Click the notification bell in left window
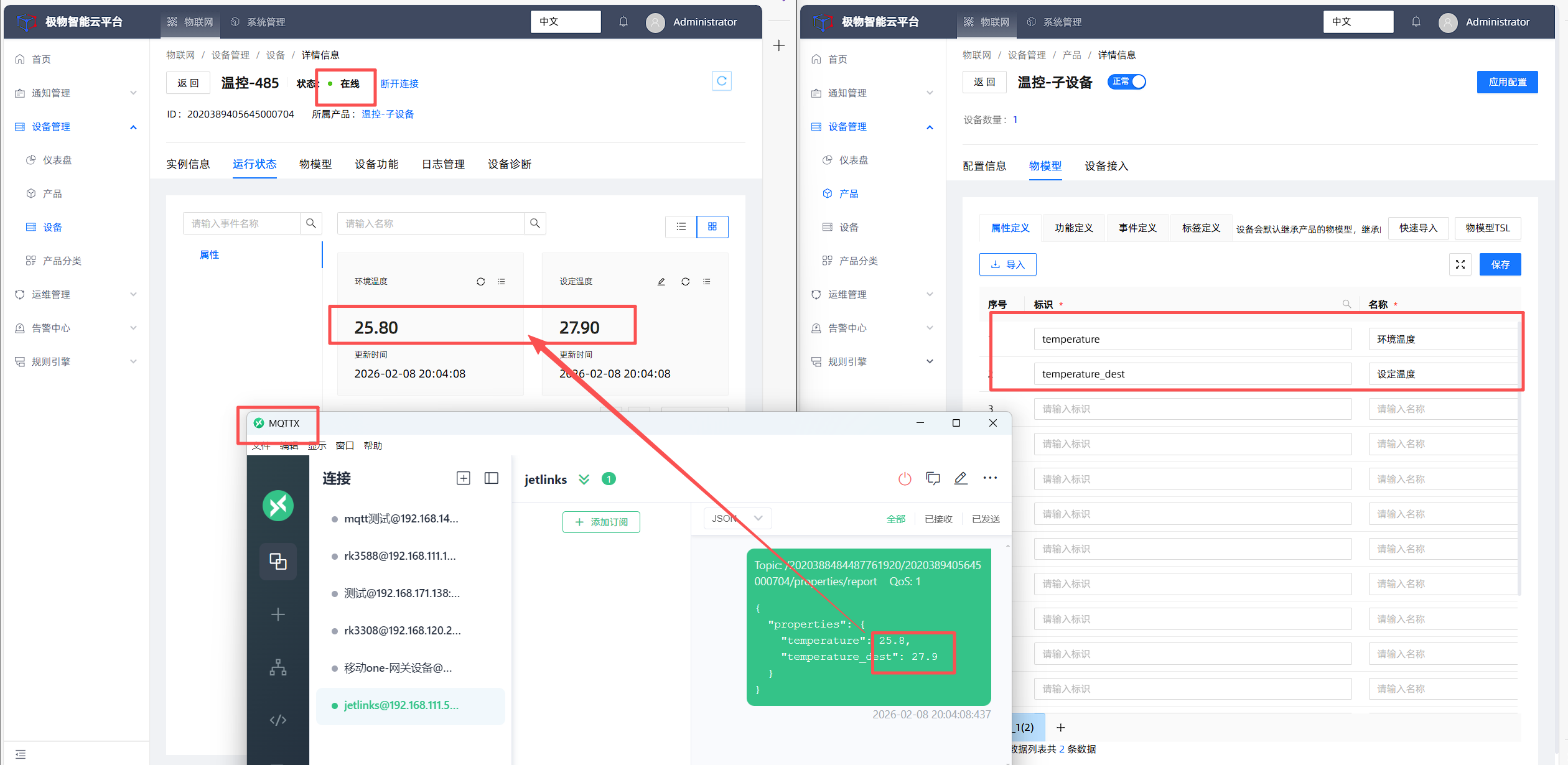 pyautogui.click(x=623, y=22)
